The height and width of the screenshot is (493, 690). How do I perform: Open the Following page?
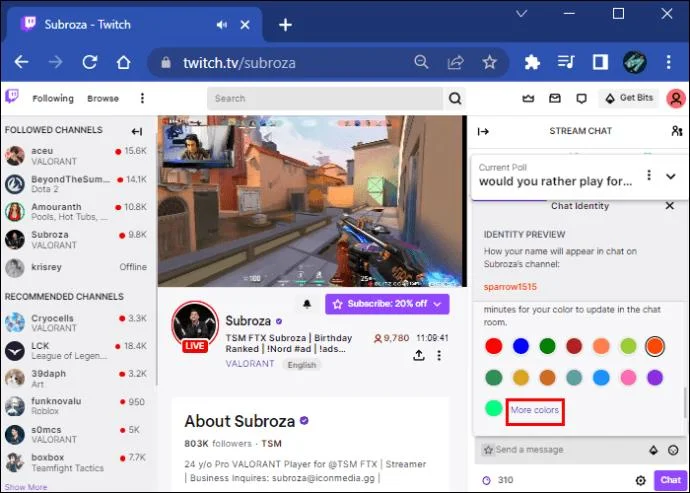pos(53,98)
